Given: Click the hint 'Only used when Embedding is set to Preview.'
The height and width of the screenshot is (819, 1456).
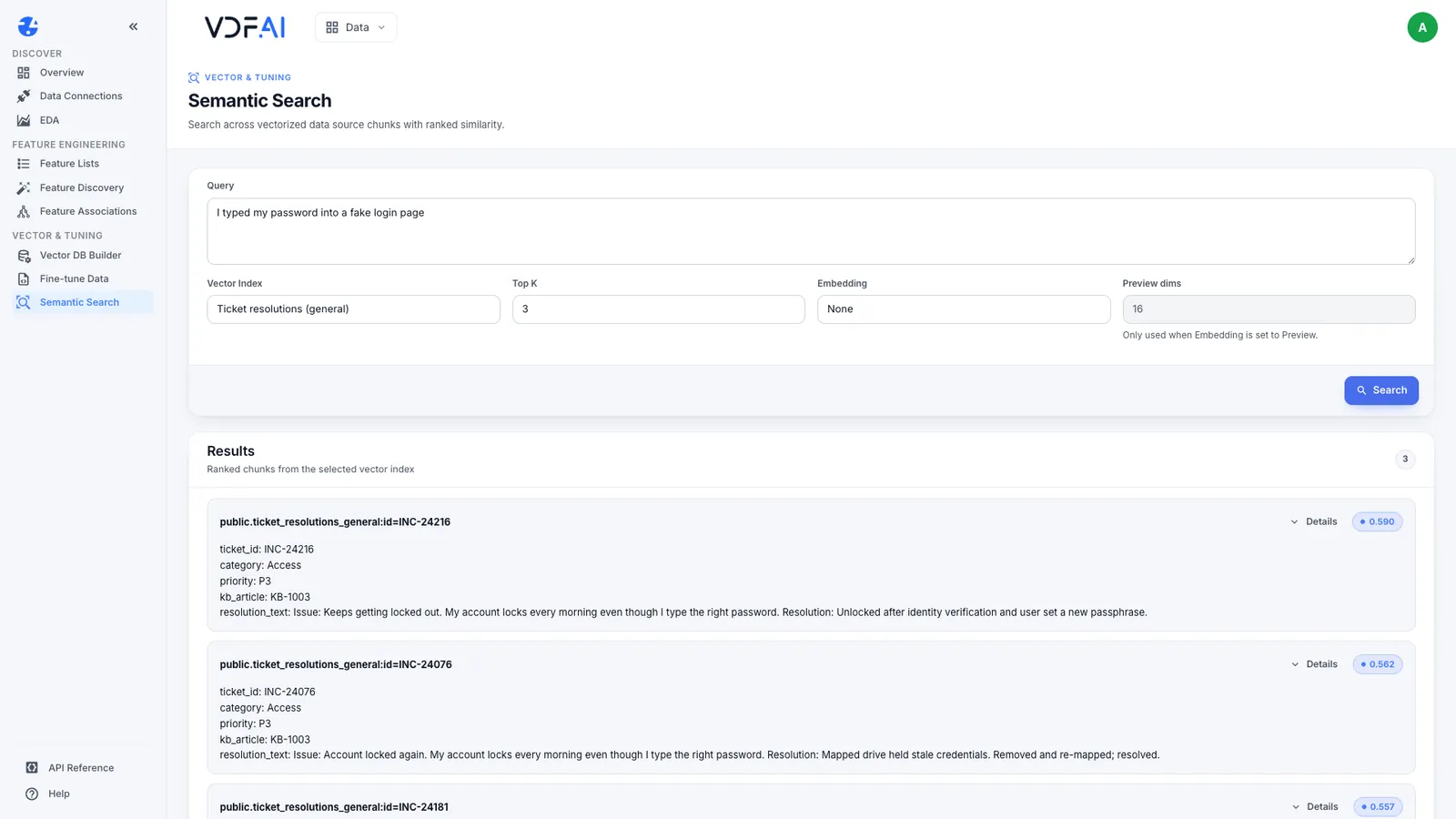Looking at the screenshot, I should (1220, 335).
